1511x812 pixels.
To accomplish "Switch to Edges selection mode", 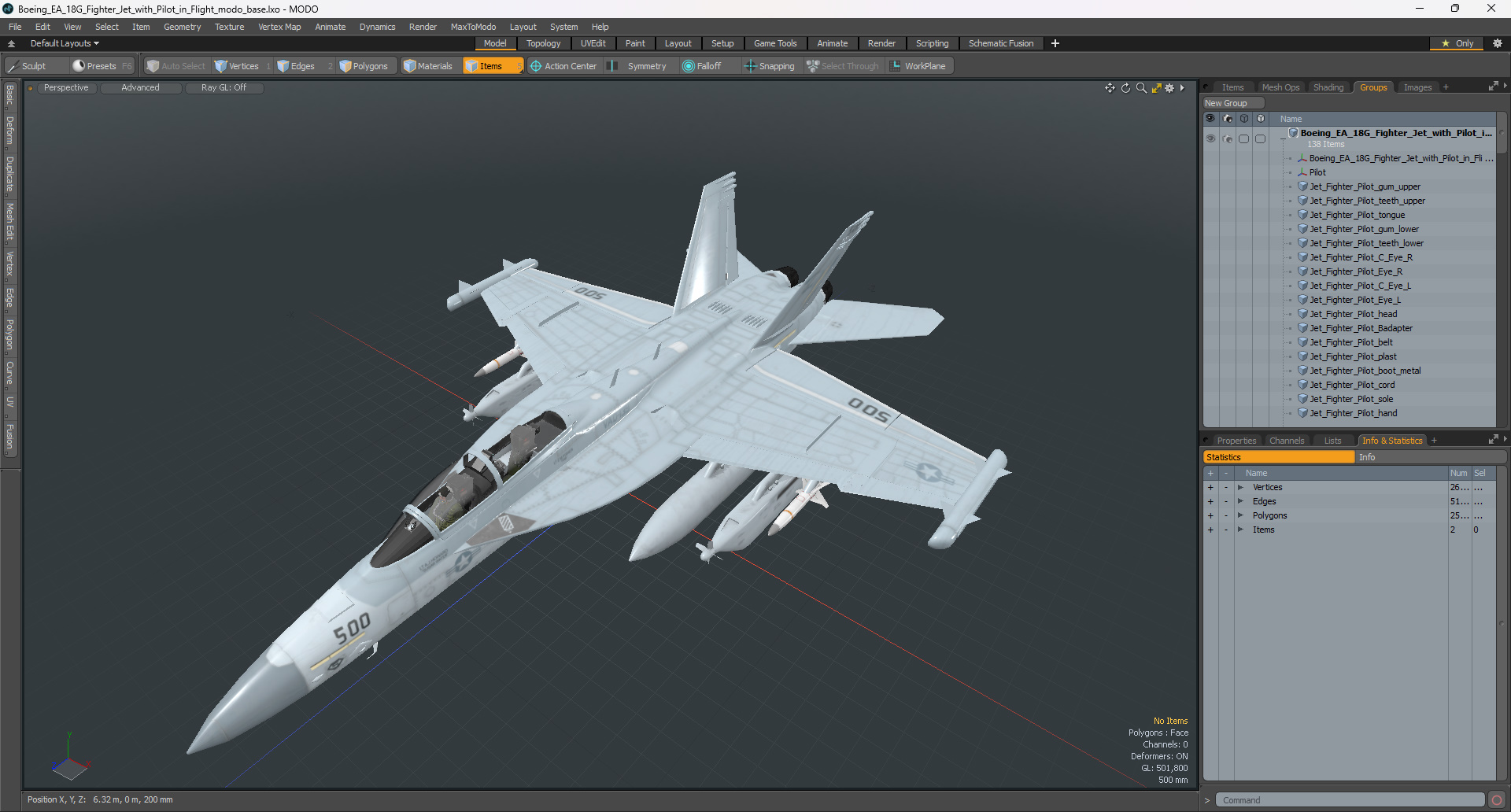I will point(303,66).
